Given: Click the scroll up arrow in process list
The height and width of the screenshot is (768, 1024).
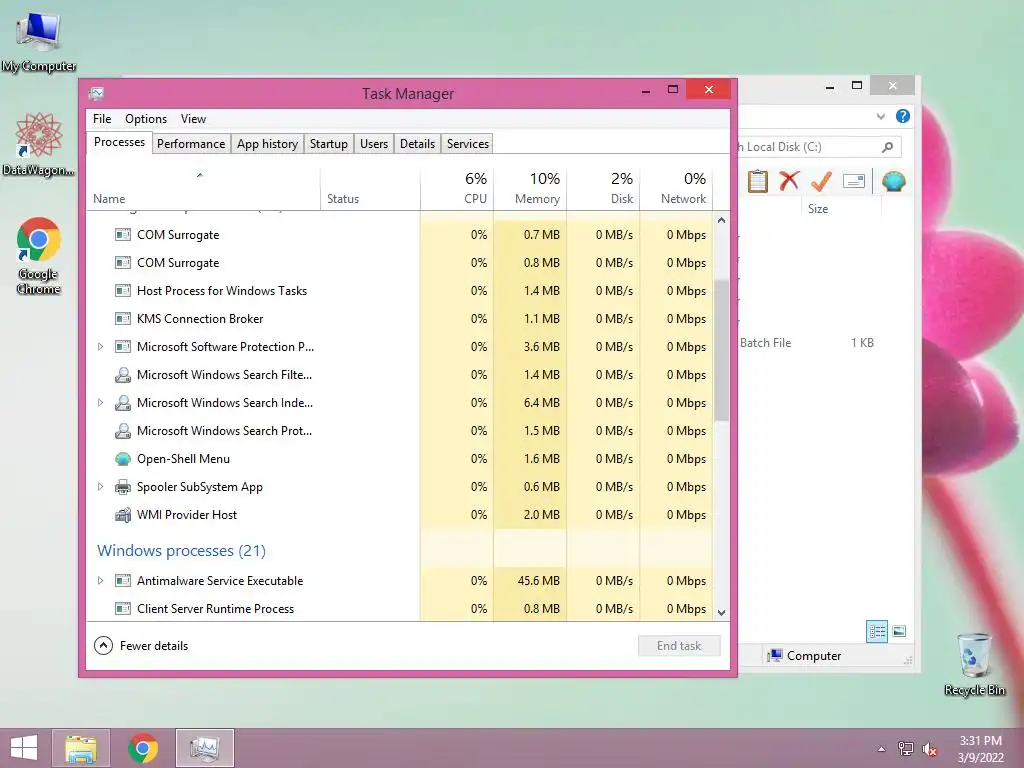Looking at the screenshot, I should pyautogui.click(x=721, y=220).
